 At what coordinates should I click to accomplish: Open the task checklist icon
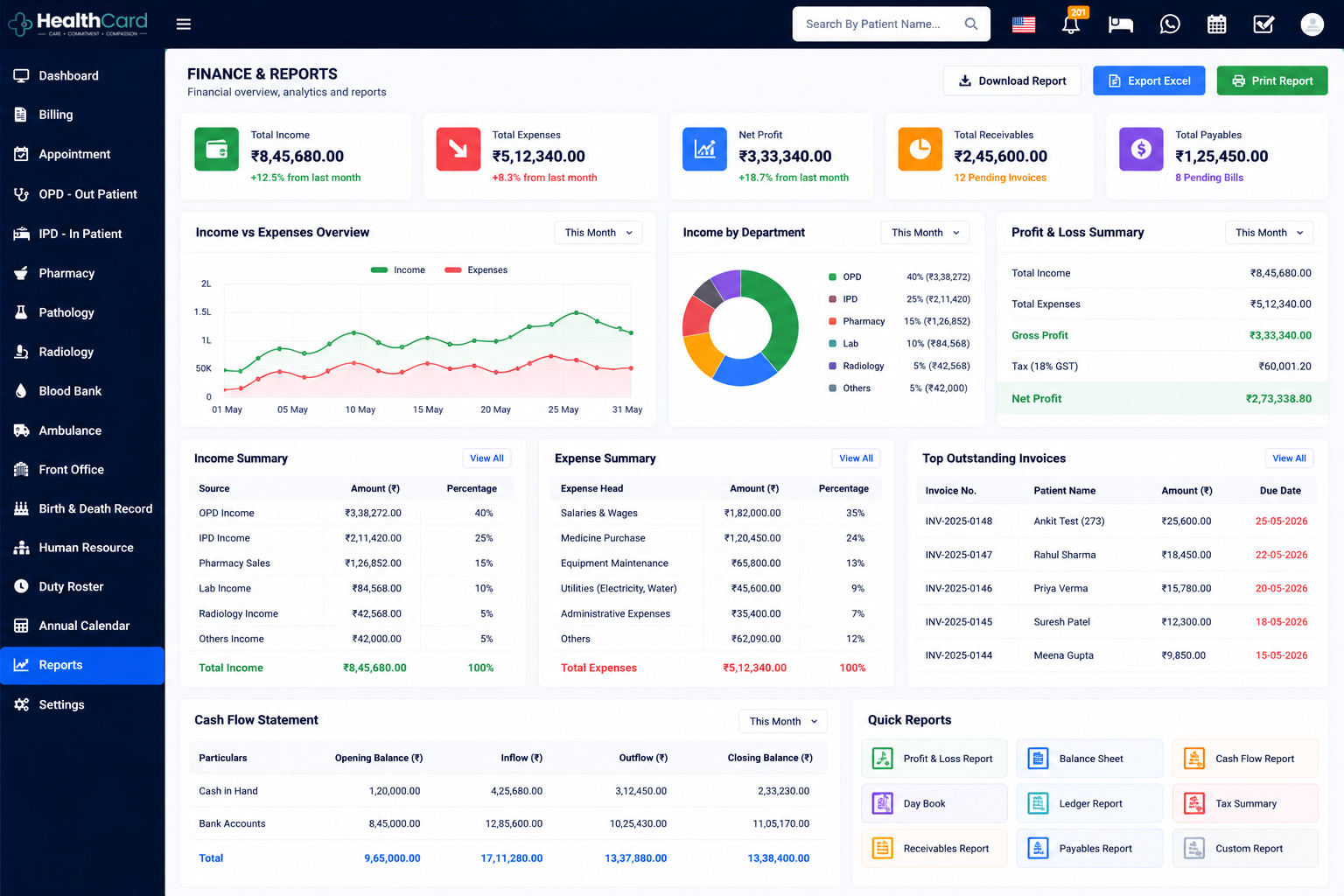pyautogui.click(x=1264, y=24)
